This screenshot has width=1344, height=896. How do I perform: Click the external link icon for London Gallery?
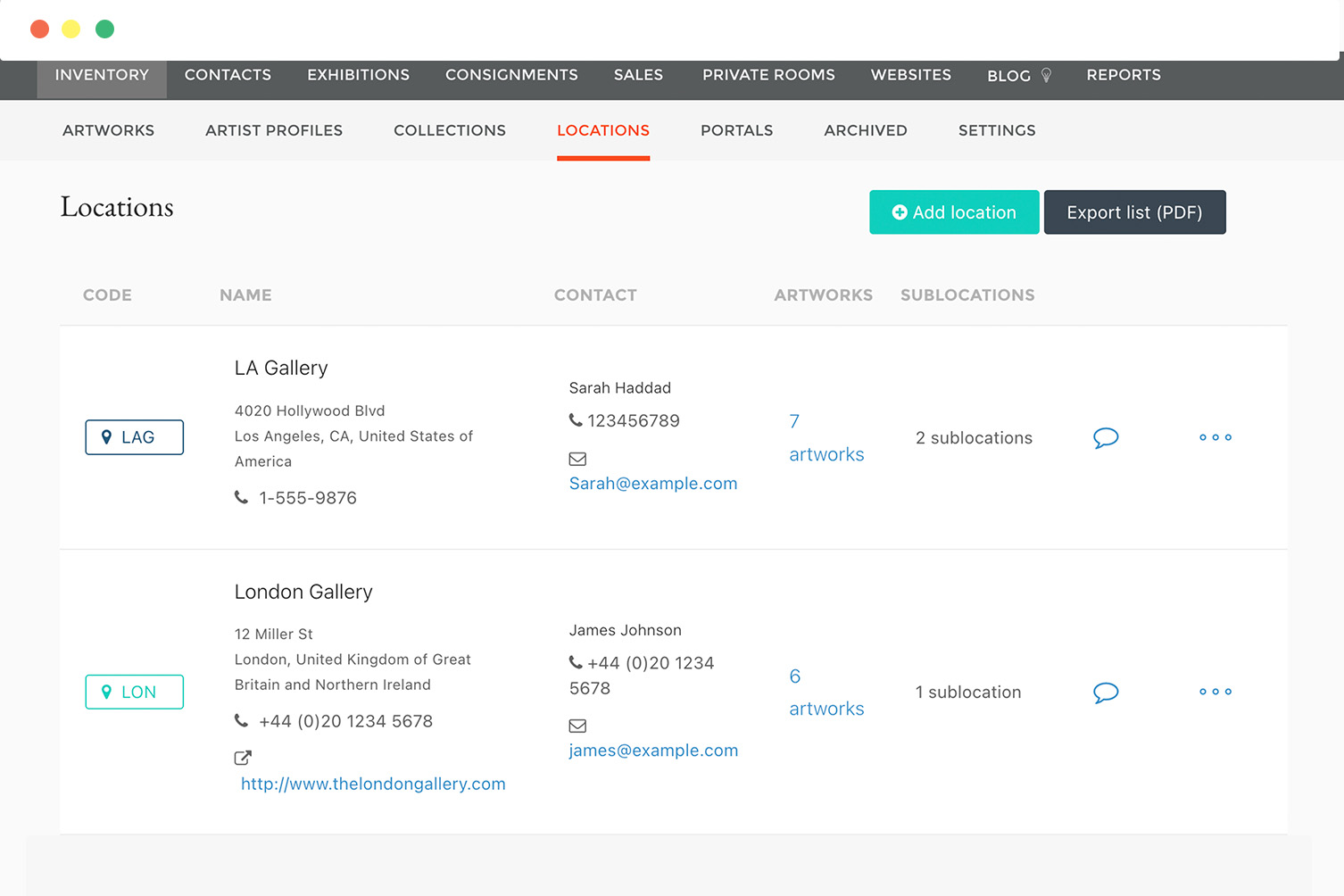243,758
